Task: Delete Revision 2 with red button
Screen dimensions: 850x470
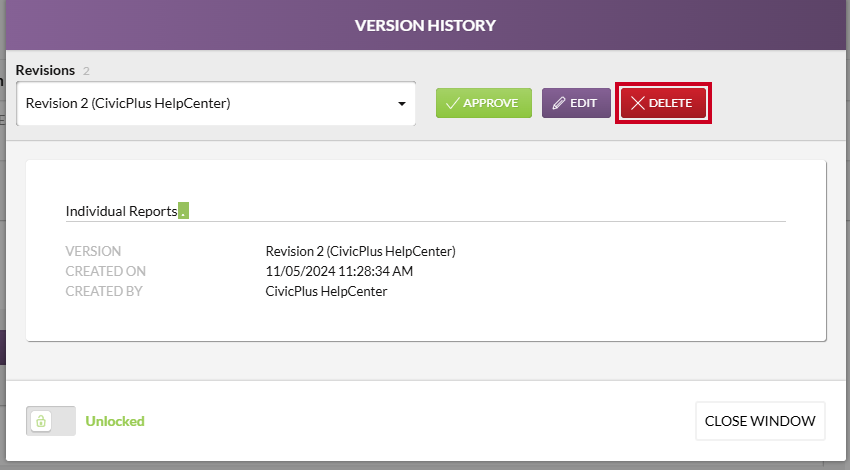Action: click(663, 103)
